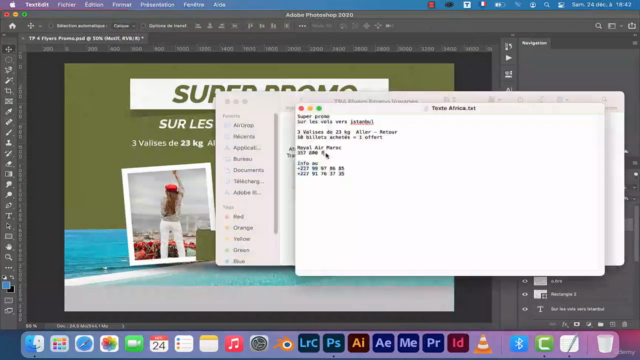
Task: Open the Édition menu
Action: [x=94, y=5]
